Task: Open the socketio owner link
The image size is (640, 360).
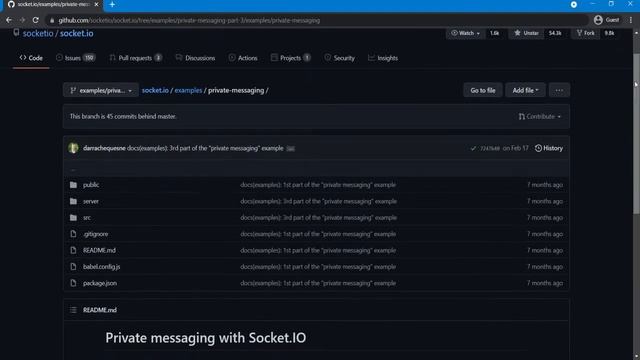Action: point(38,33)
